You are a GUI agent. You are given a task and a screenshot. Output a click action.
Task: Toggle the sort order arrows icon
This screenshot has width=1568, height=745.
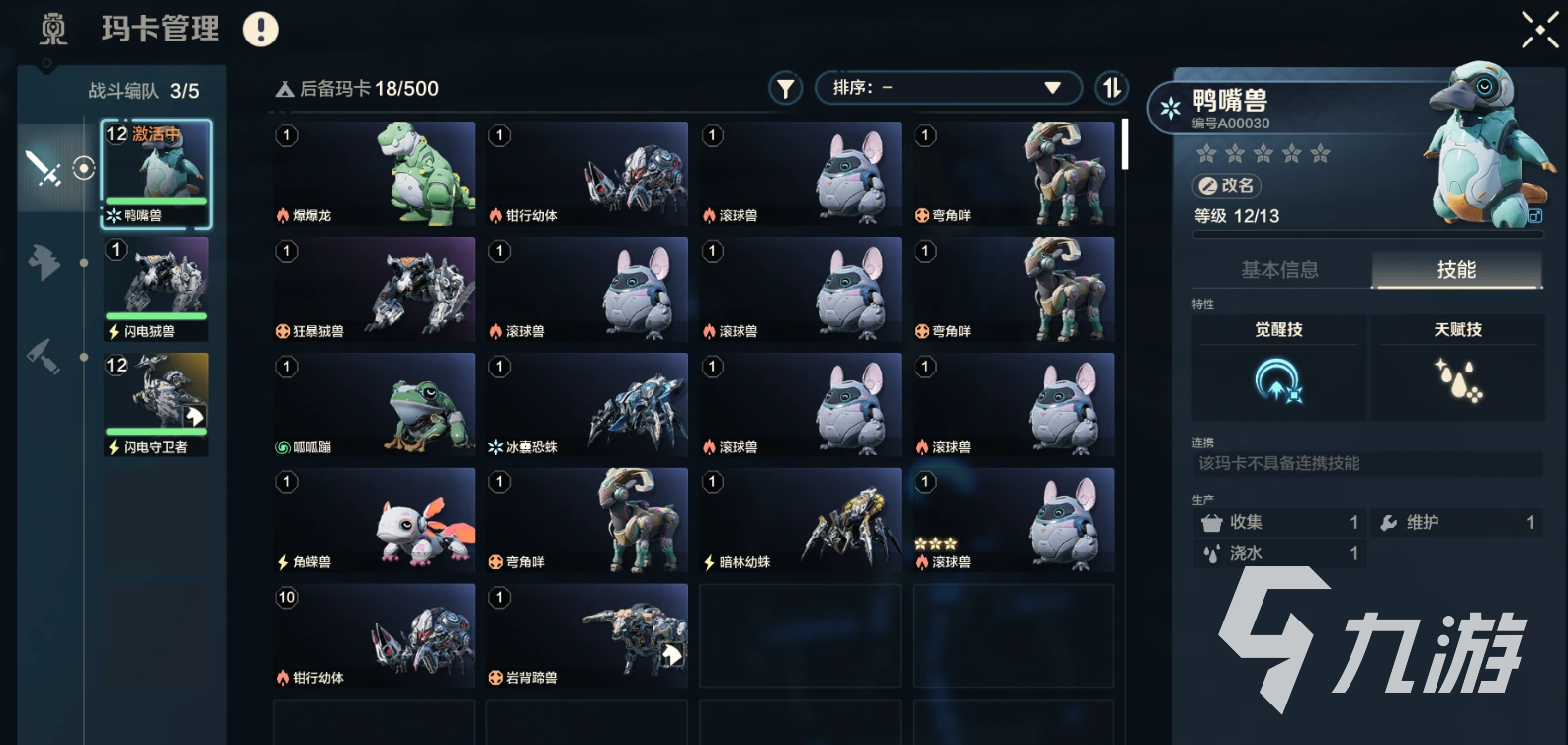tap(1112, 88)
